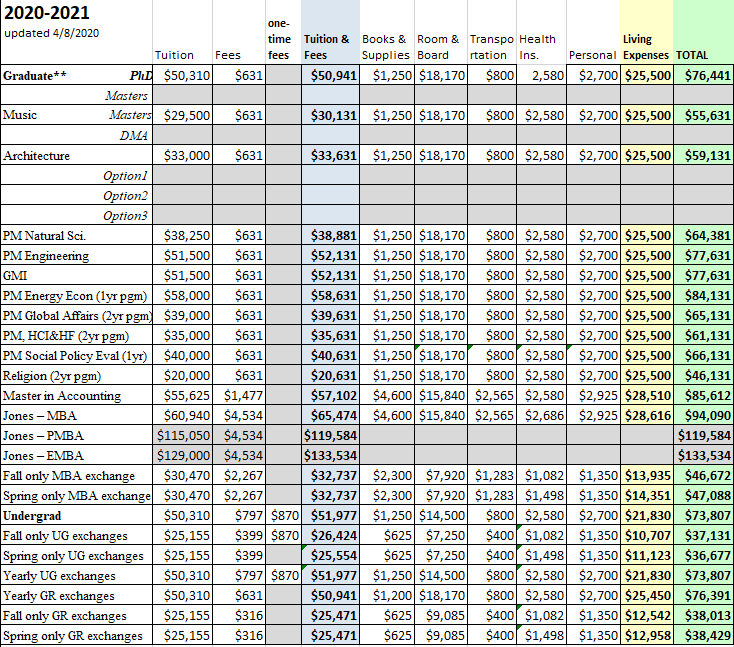734x647 pixels.
Task: Click the 'Undergrad' row label
Action: 32,516
